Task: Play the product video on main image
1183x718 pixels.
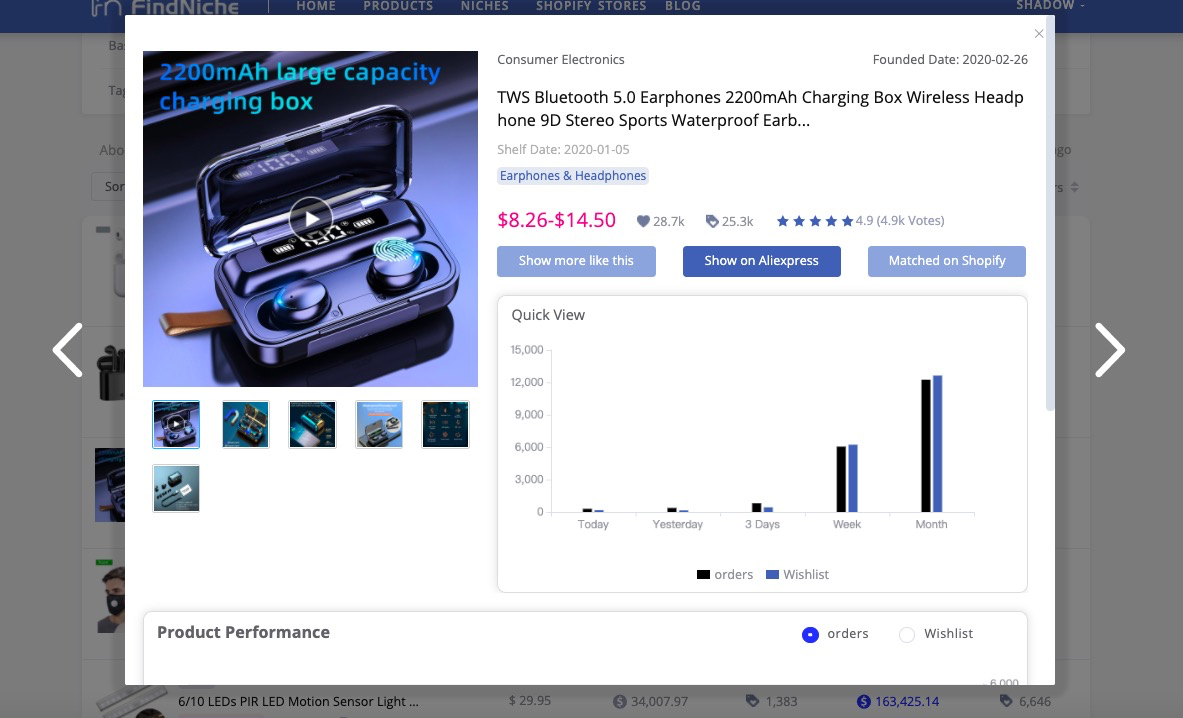Action: [311, 219]
